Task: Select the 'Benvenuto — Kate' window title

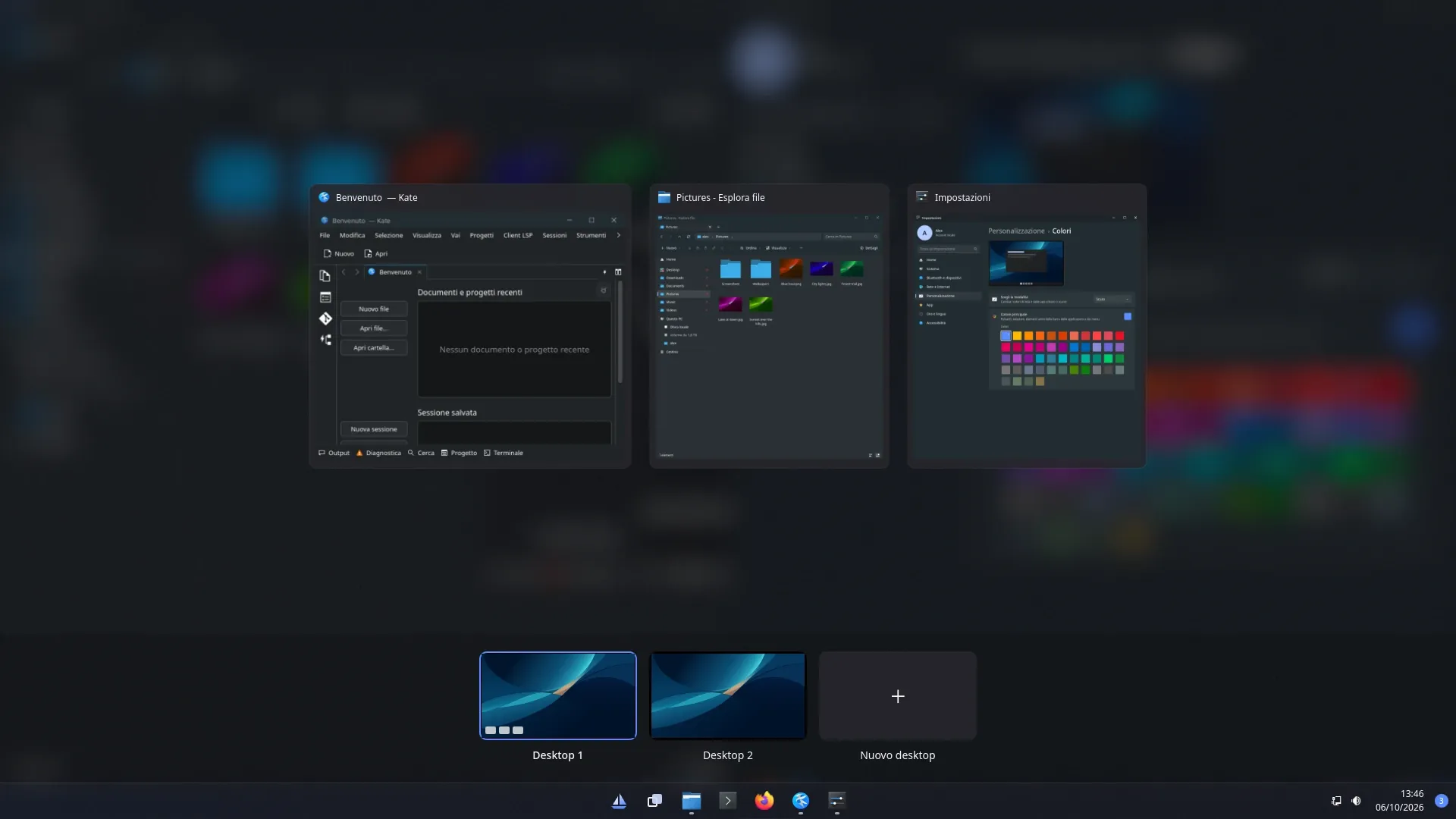Action: [377, 198]
